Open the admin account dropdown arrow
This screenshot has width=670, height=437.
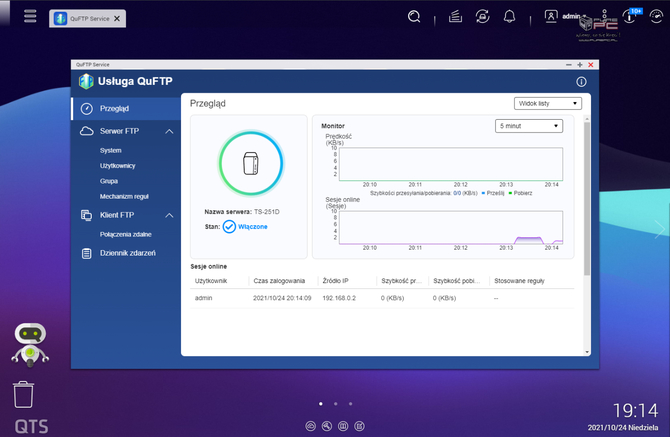(x=584, y=17)
